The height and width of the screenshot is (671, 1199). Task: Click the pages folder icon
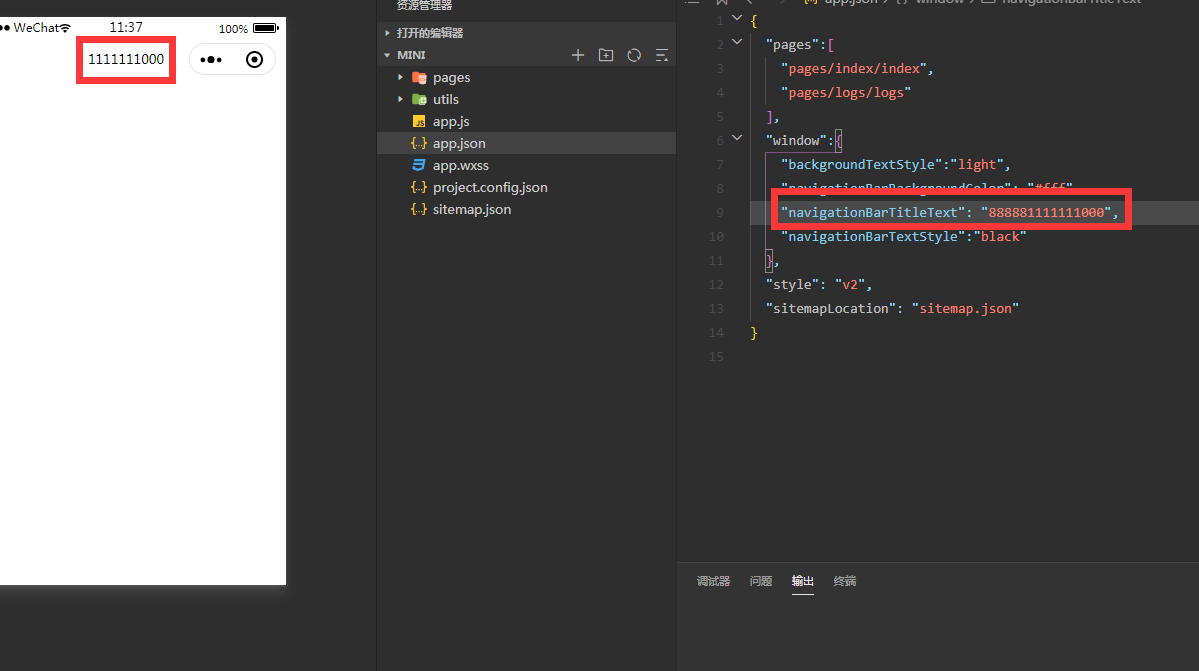(x=419, y=77)
